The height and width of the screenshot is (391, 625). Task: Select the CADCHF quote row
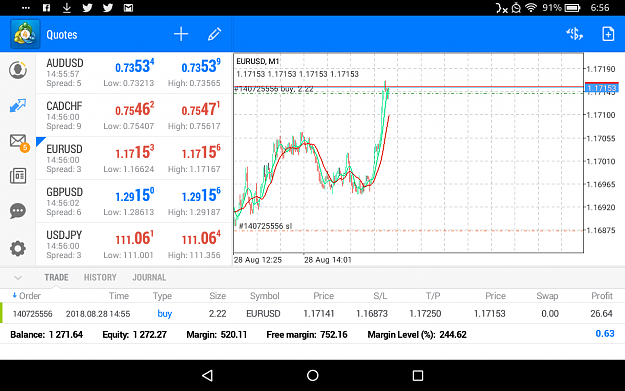pos(134,116)
